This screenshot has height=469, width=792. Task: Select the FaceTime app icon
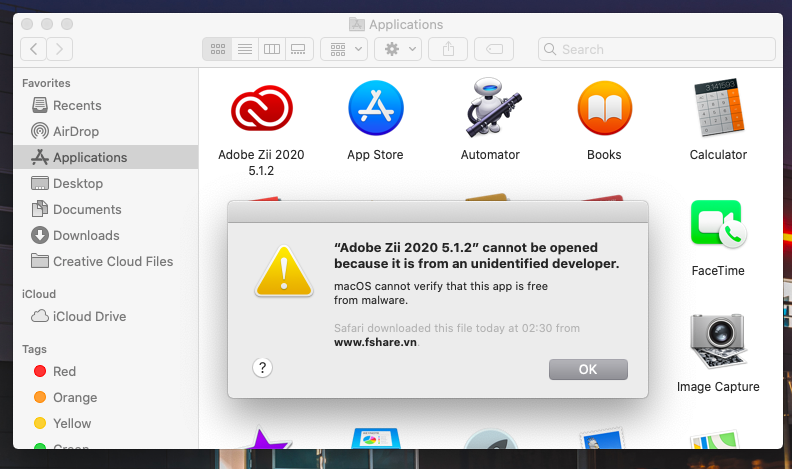(x=718, y=224)
